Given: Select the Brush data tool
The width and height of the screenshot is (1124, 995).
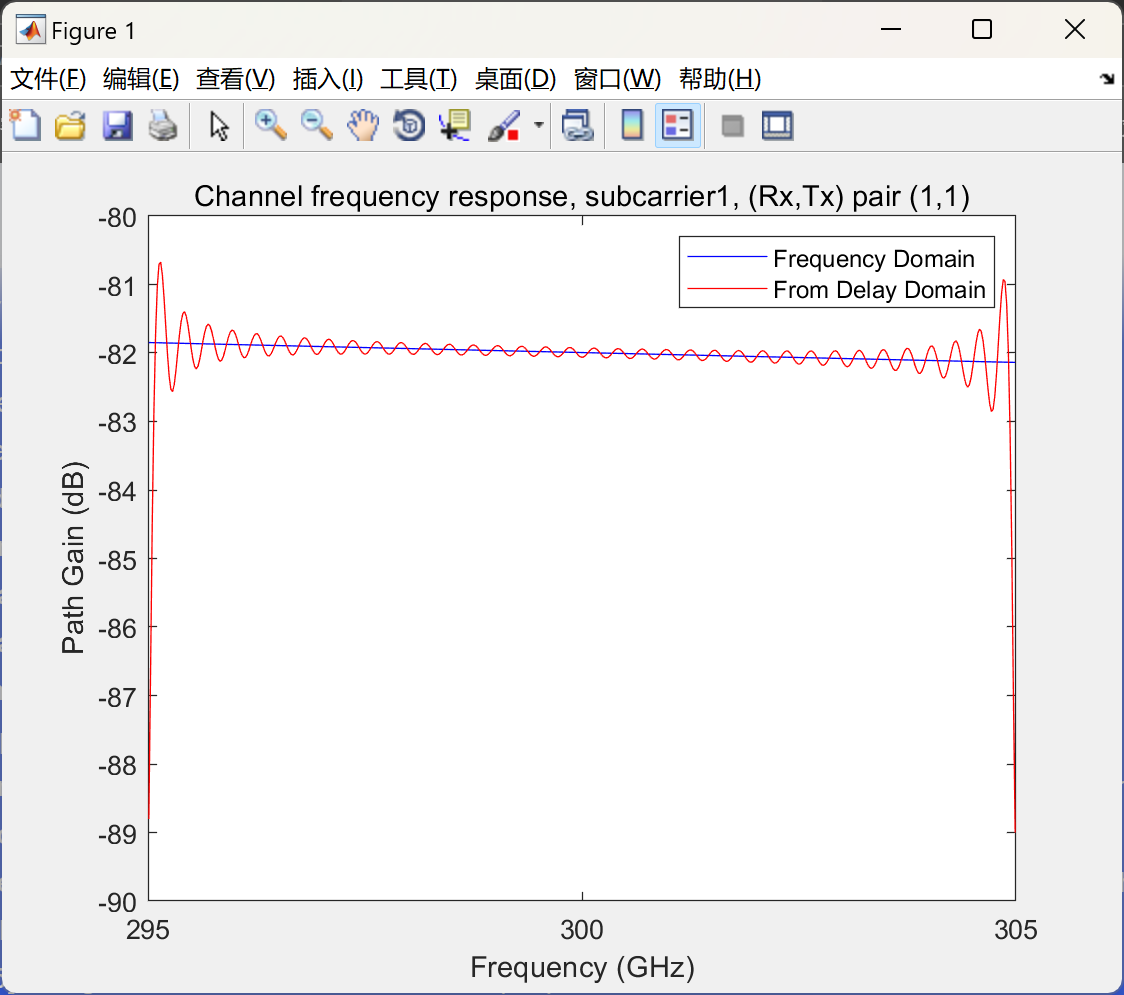Looking at the screenshot, I should [x=504, y=125].
